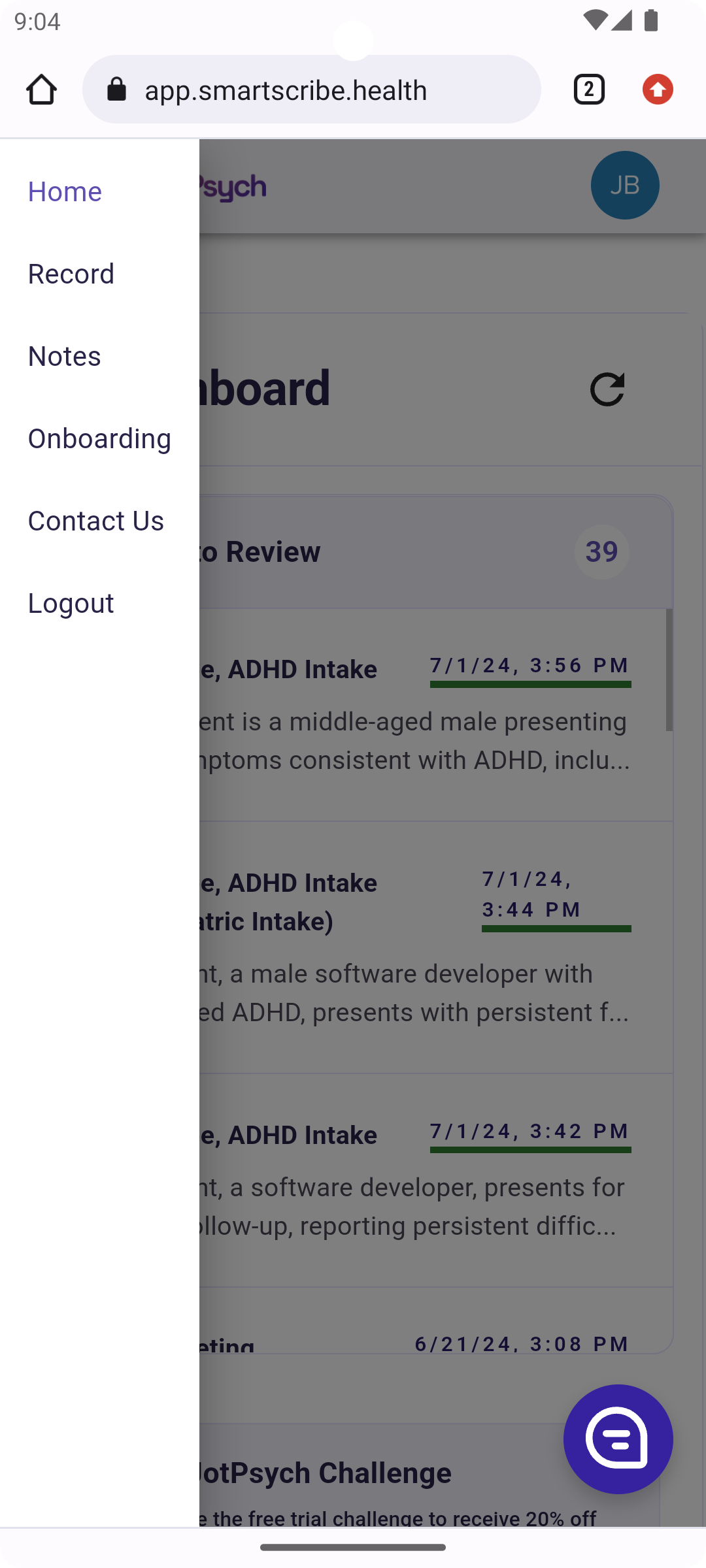The image size is (706, 1568).
Task: Tap the browser home icon
Action: (41, 90)
